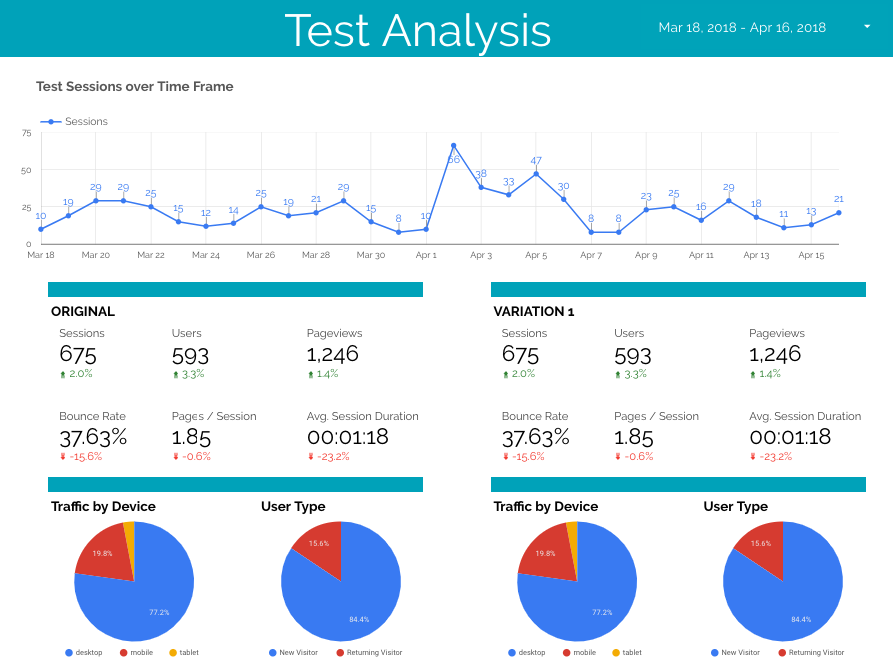This screenshot has width=893, height=668.
Task: Click the Test Sessions over Time Frame title
Action: pyautogui.click(x=134, y=86)
